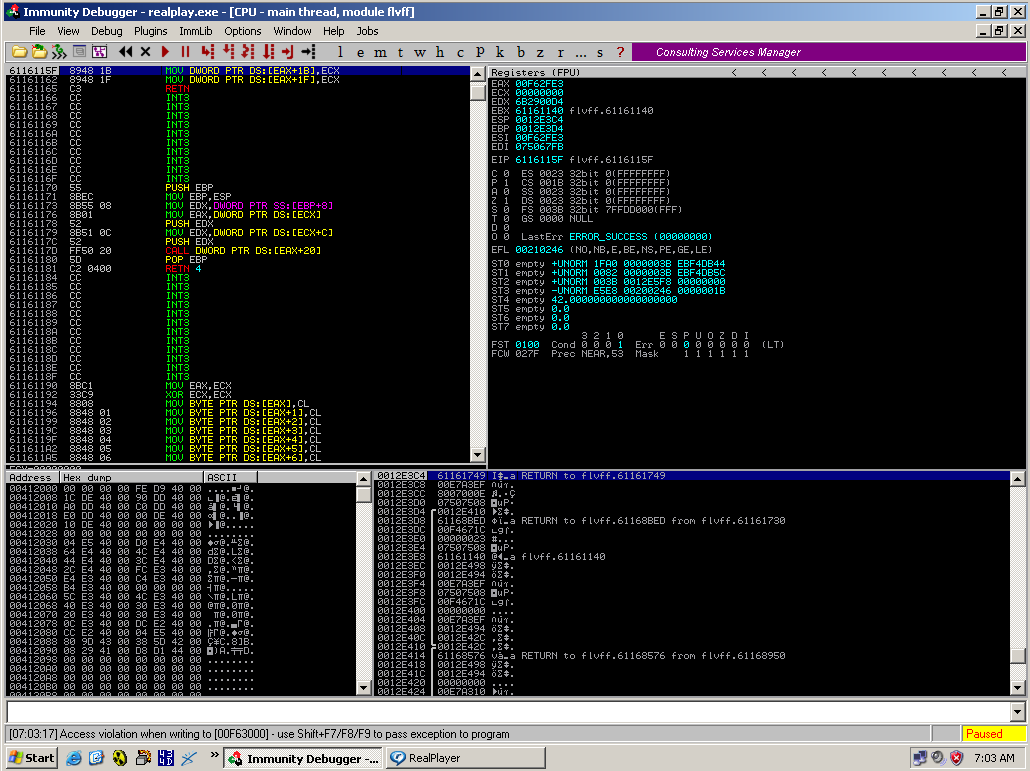Open the Jobs menu

367,31
